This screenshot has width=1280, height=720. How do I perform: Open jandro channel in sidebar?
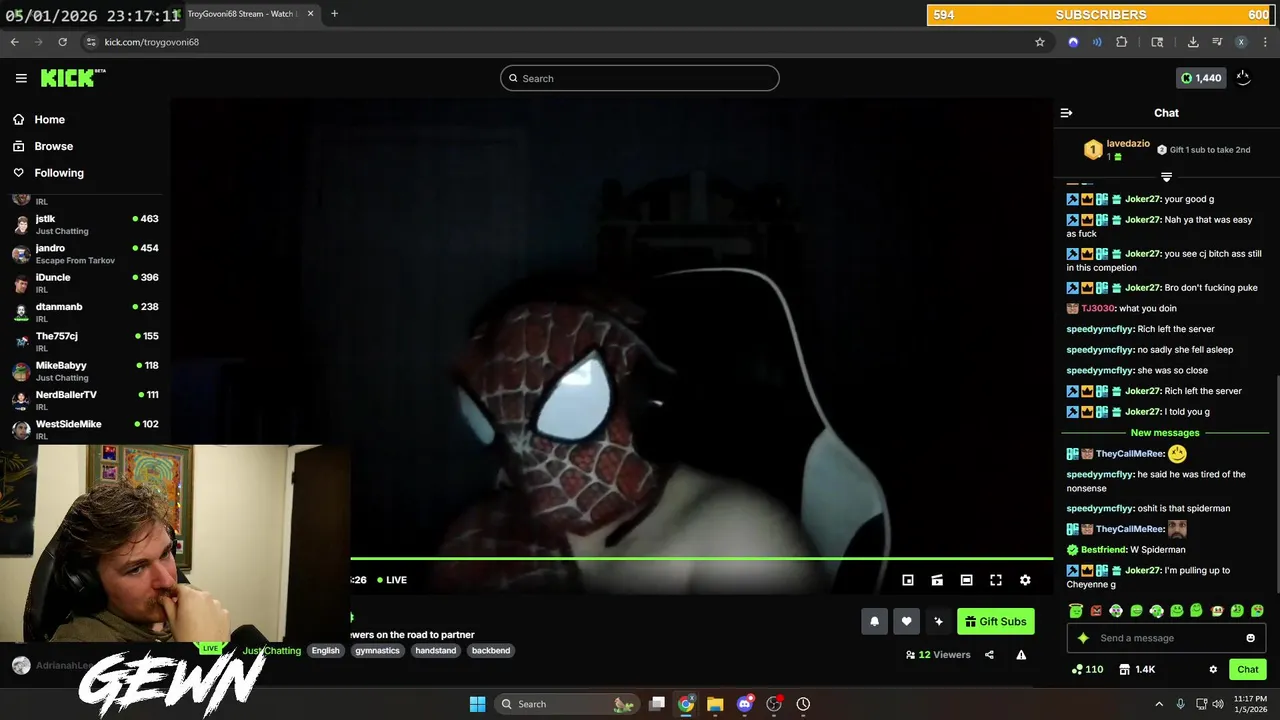click(x=85, y=254)
